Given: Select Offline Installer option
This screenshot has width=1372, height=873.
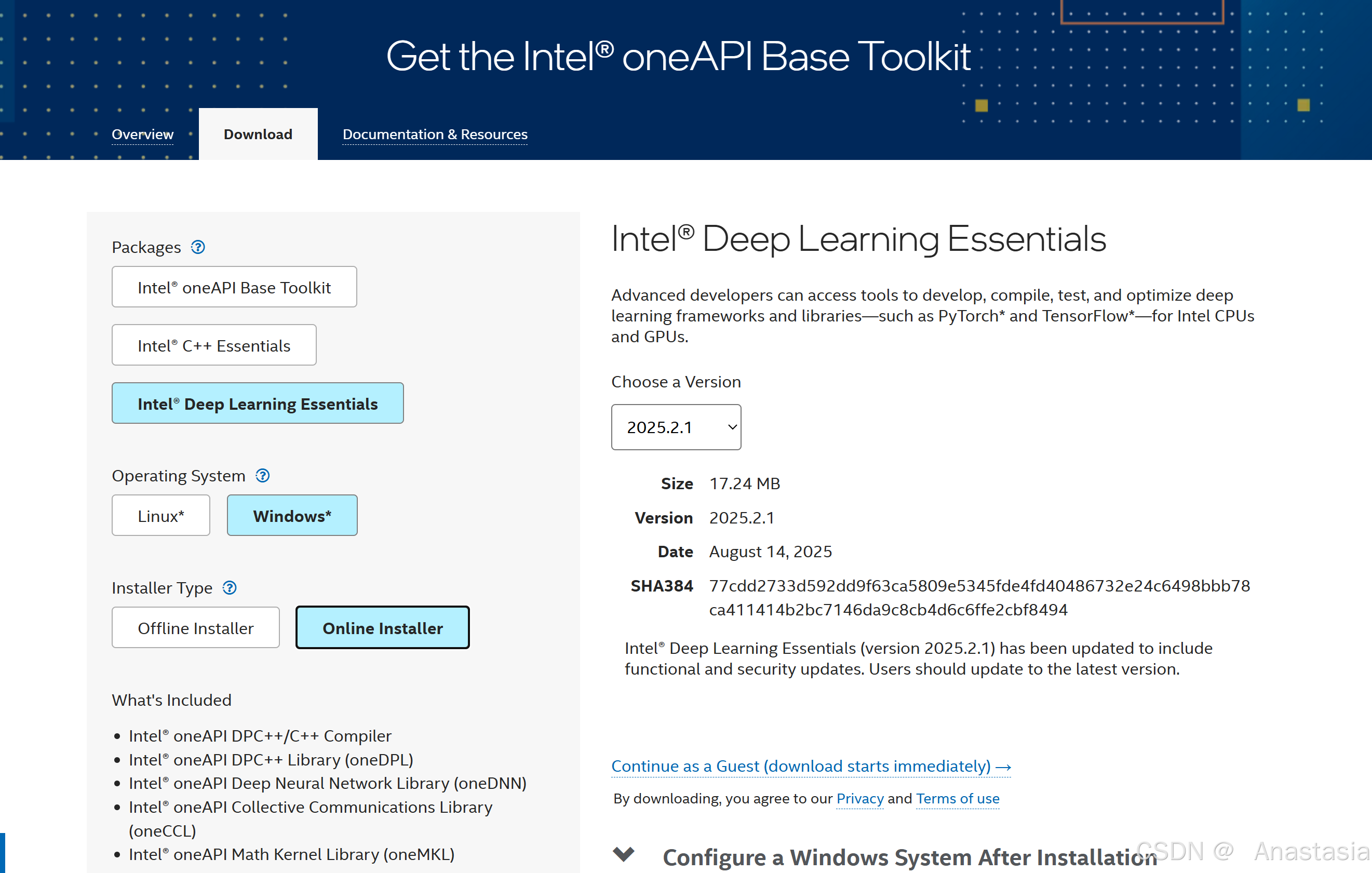Looking at the screenshot, I should tap(195, 628).
